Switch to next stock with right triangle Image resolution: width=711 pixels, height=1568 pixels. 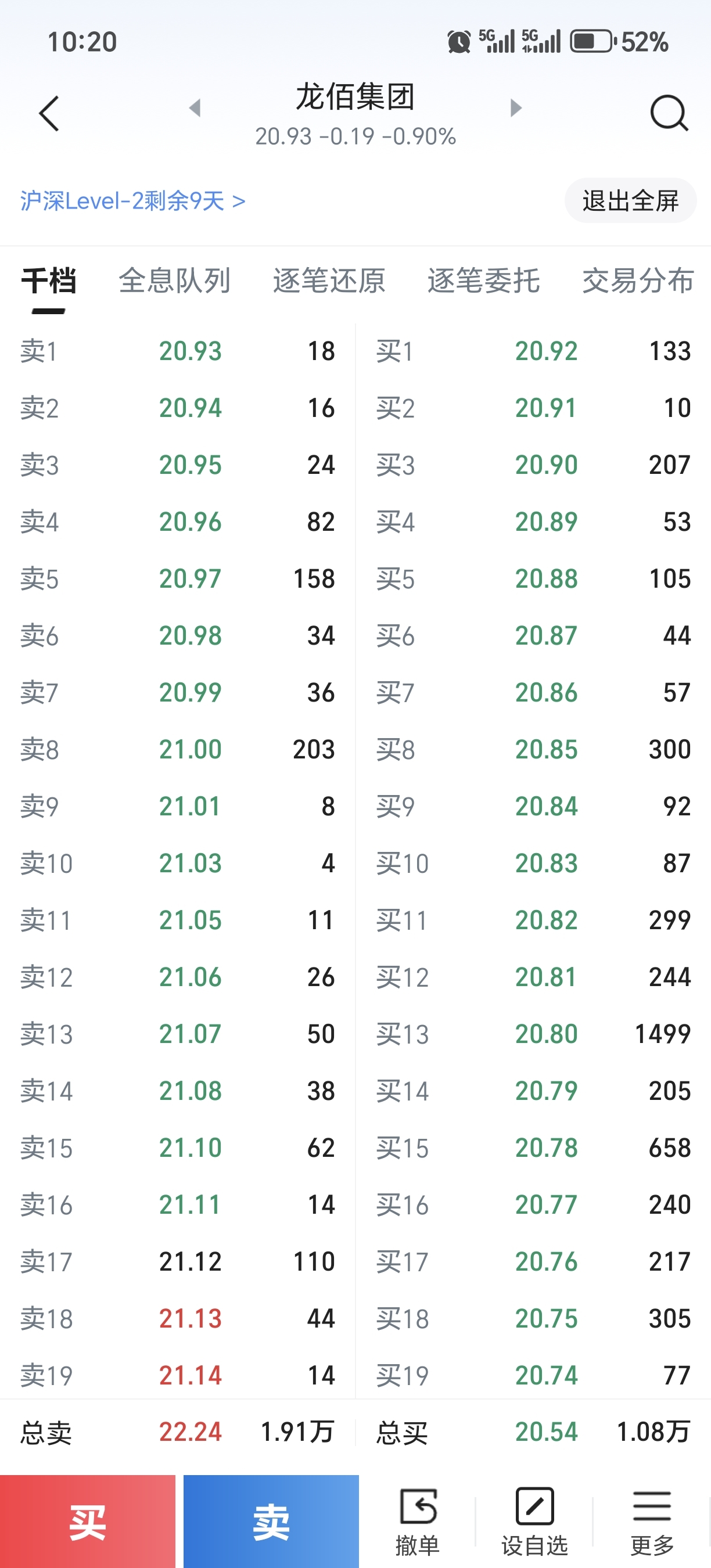pyautogui.click(x=516, y=108)
